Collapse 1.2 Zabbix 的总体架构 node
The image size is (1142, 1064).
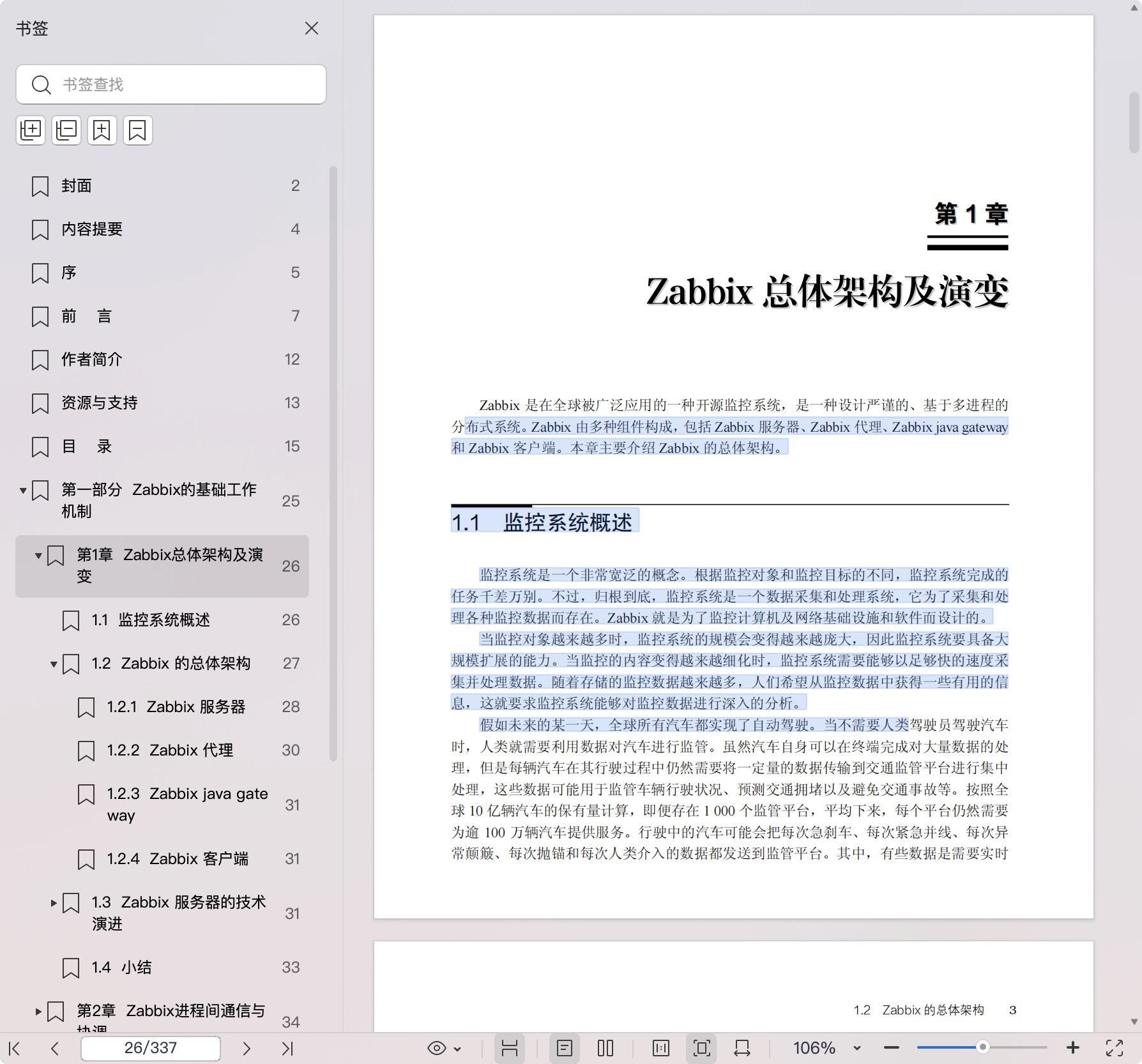tap(54, 664)
